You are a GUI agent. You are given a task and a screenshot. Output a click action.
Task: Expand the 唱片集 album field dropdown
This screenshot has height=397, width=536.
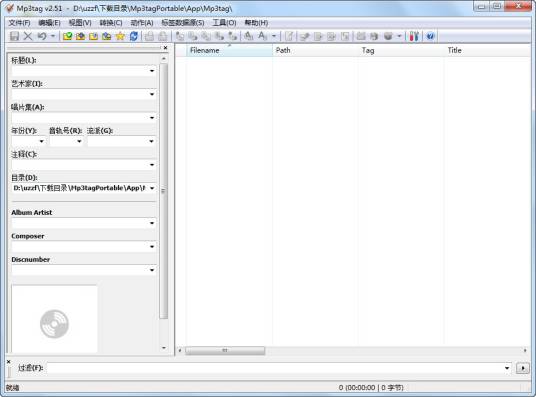(152, 118)
